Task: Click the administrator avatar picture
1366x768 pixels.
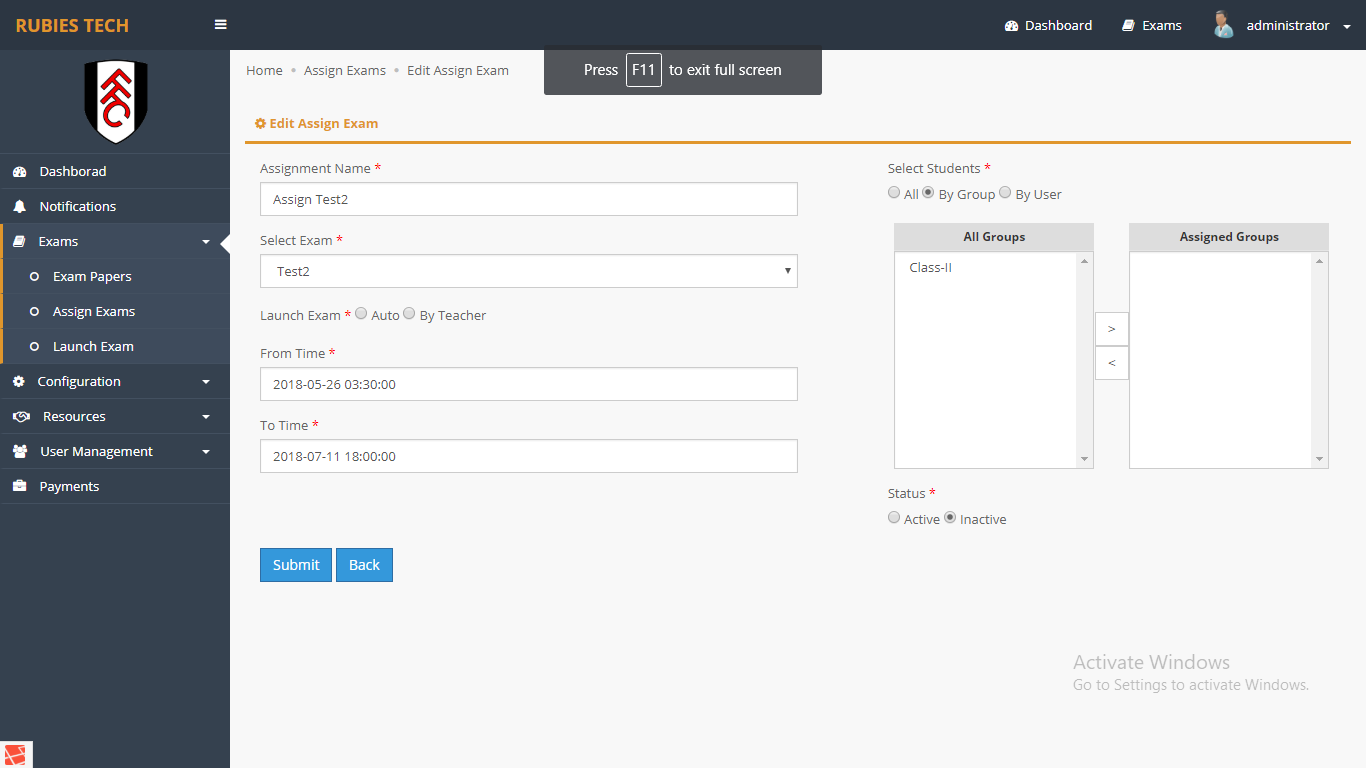Action: click(1223, 25)
